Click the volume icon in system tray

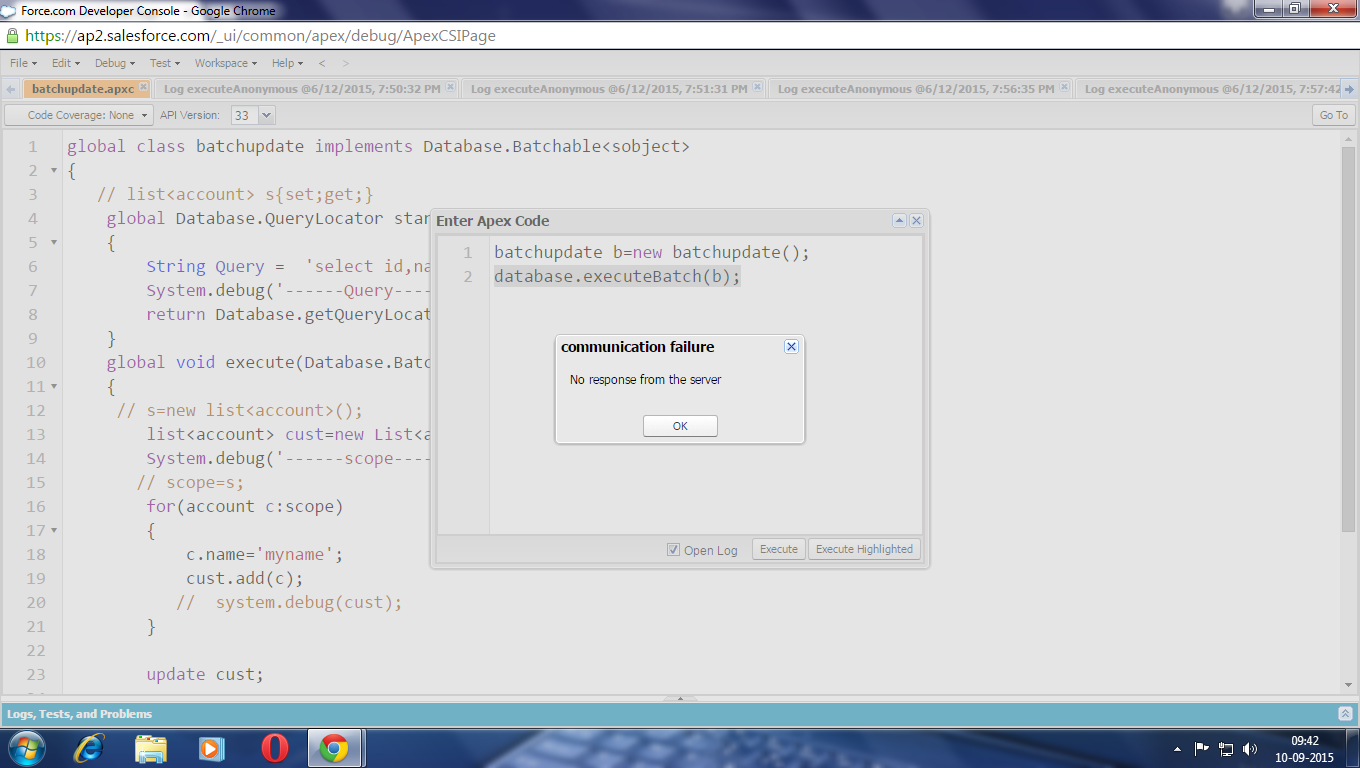pyautogui.click(x=1250, y=748)
